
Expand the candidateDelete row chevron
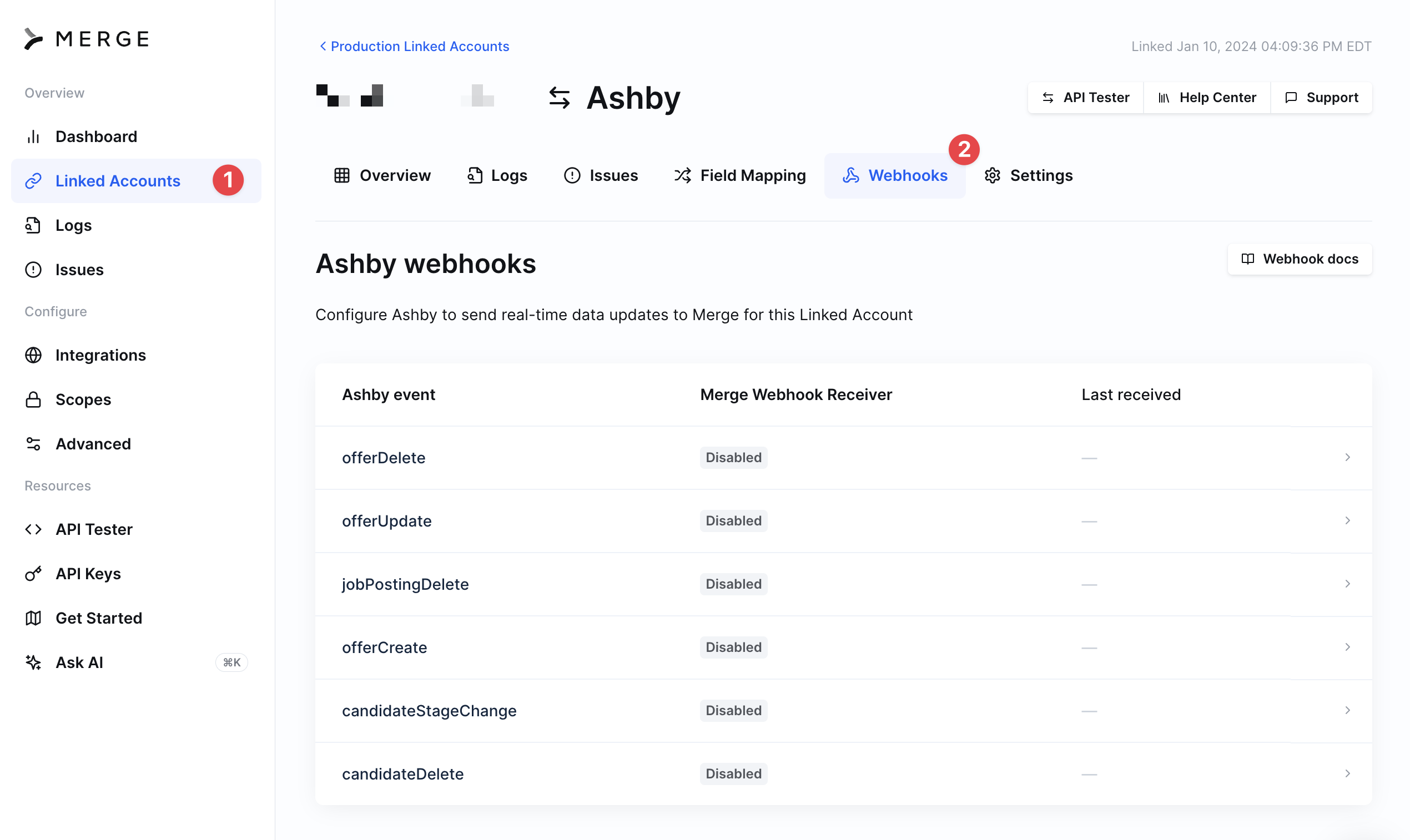click(1347, 773)
